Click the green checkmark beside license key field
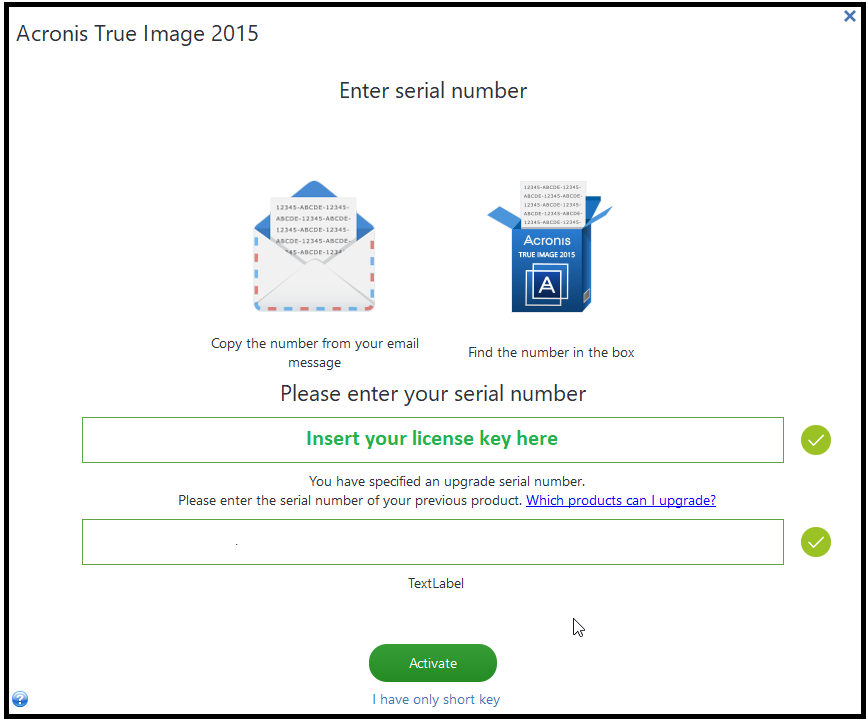The image size is (866, 719). [x=816, y=440]
